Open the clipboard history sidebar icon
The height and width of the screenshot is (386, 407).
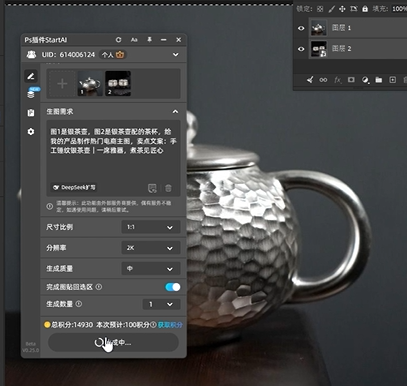[31, 113]
